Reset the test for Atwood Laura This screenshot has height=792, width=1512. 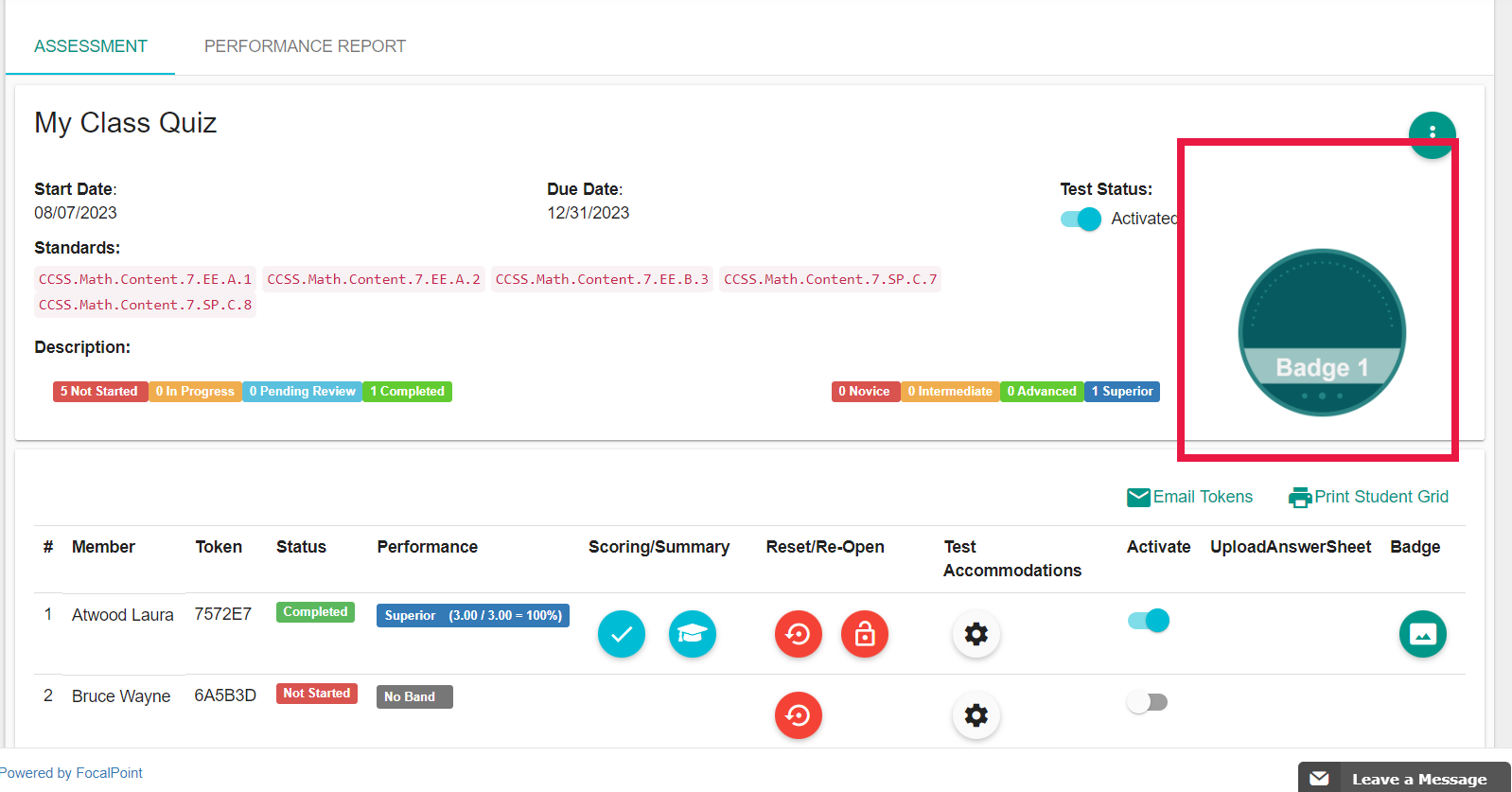point(799,634)
